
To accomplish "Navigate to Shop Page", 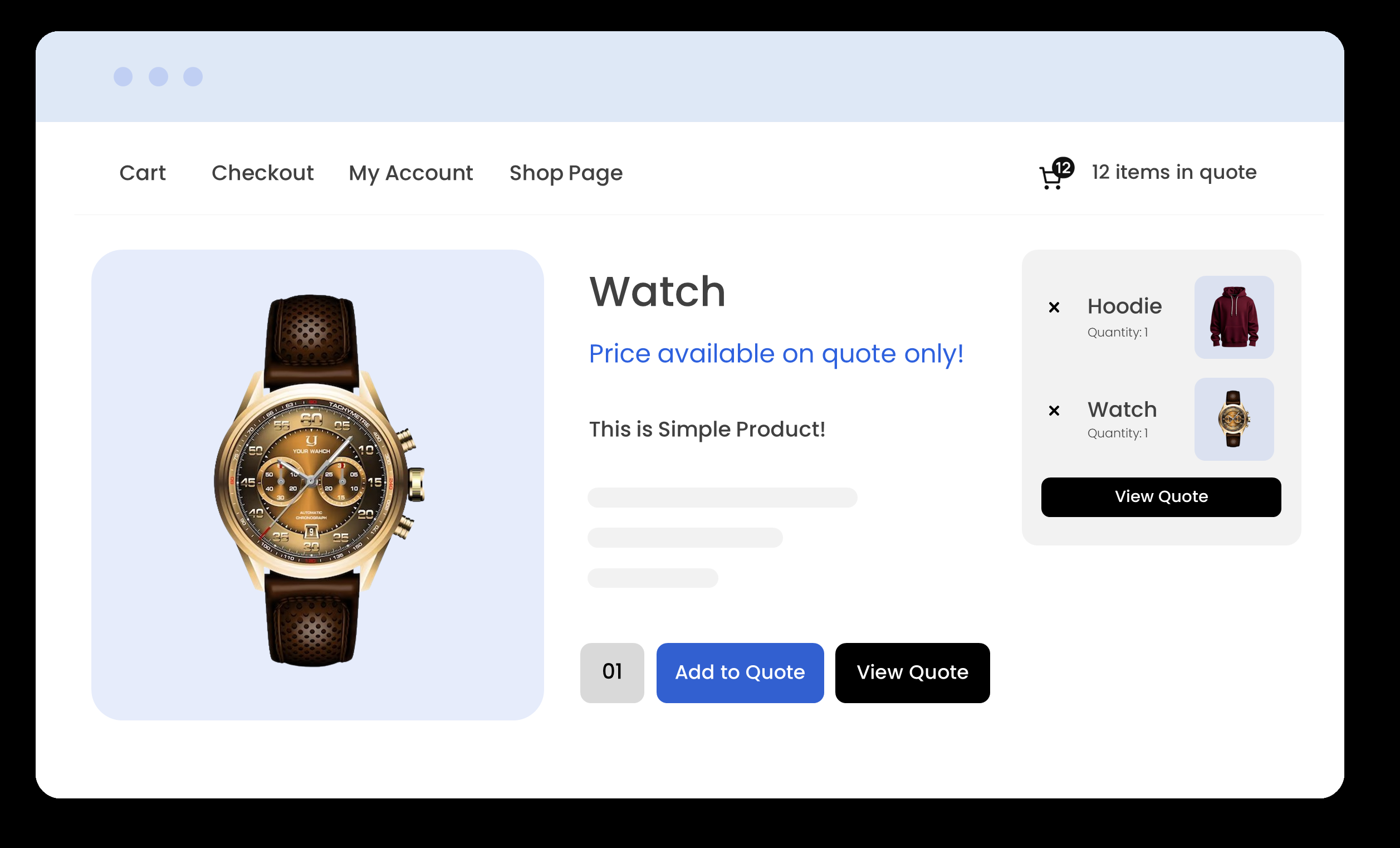I will click(x=566, y=173).
